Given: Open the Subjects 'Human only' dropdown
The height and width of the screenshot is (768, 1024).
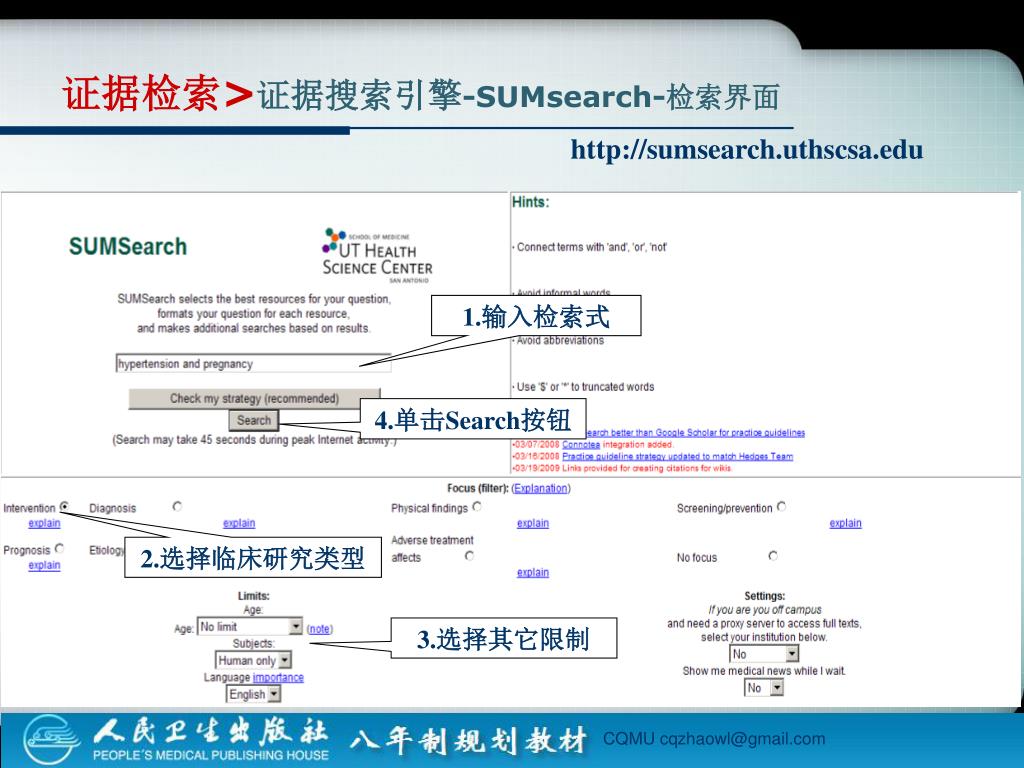Looking at the screenshot, I should pyautogui.click(x=253, y=660).
